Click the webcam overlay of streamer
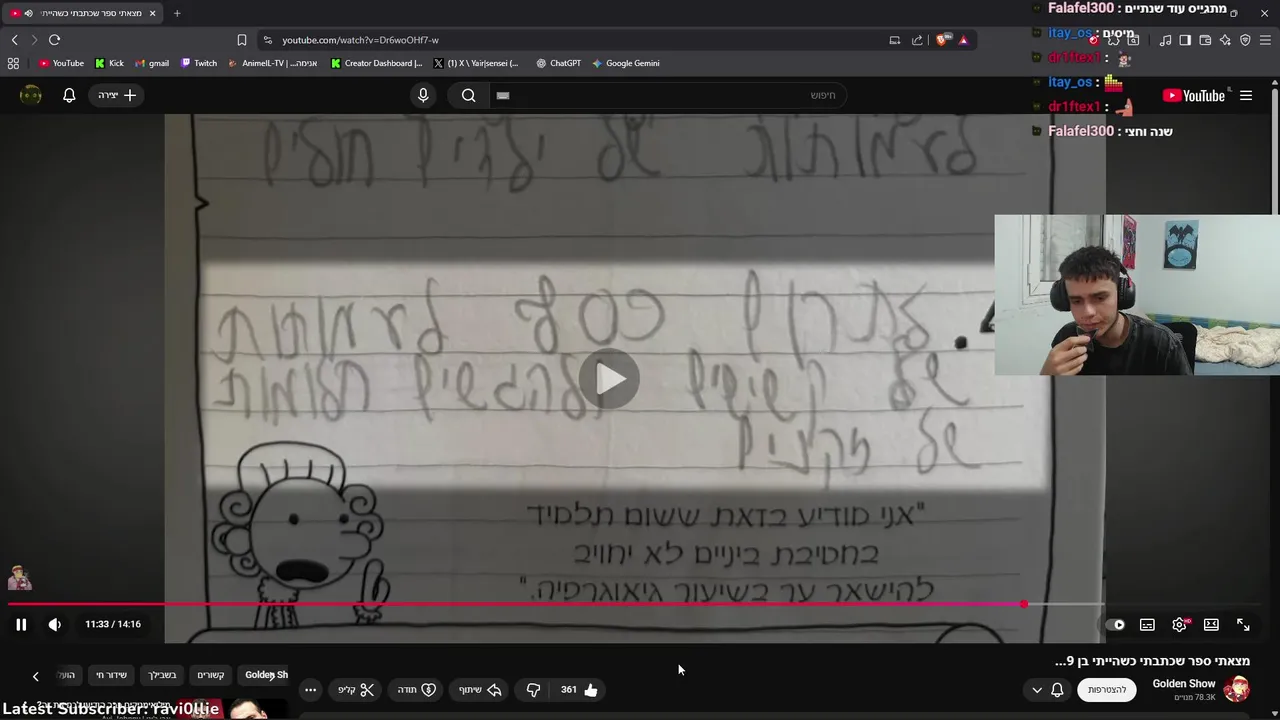The width and height of the screenshot is (1280, 720). tap(1137, 295)
